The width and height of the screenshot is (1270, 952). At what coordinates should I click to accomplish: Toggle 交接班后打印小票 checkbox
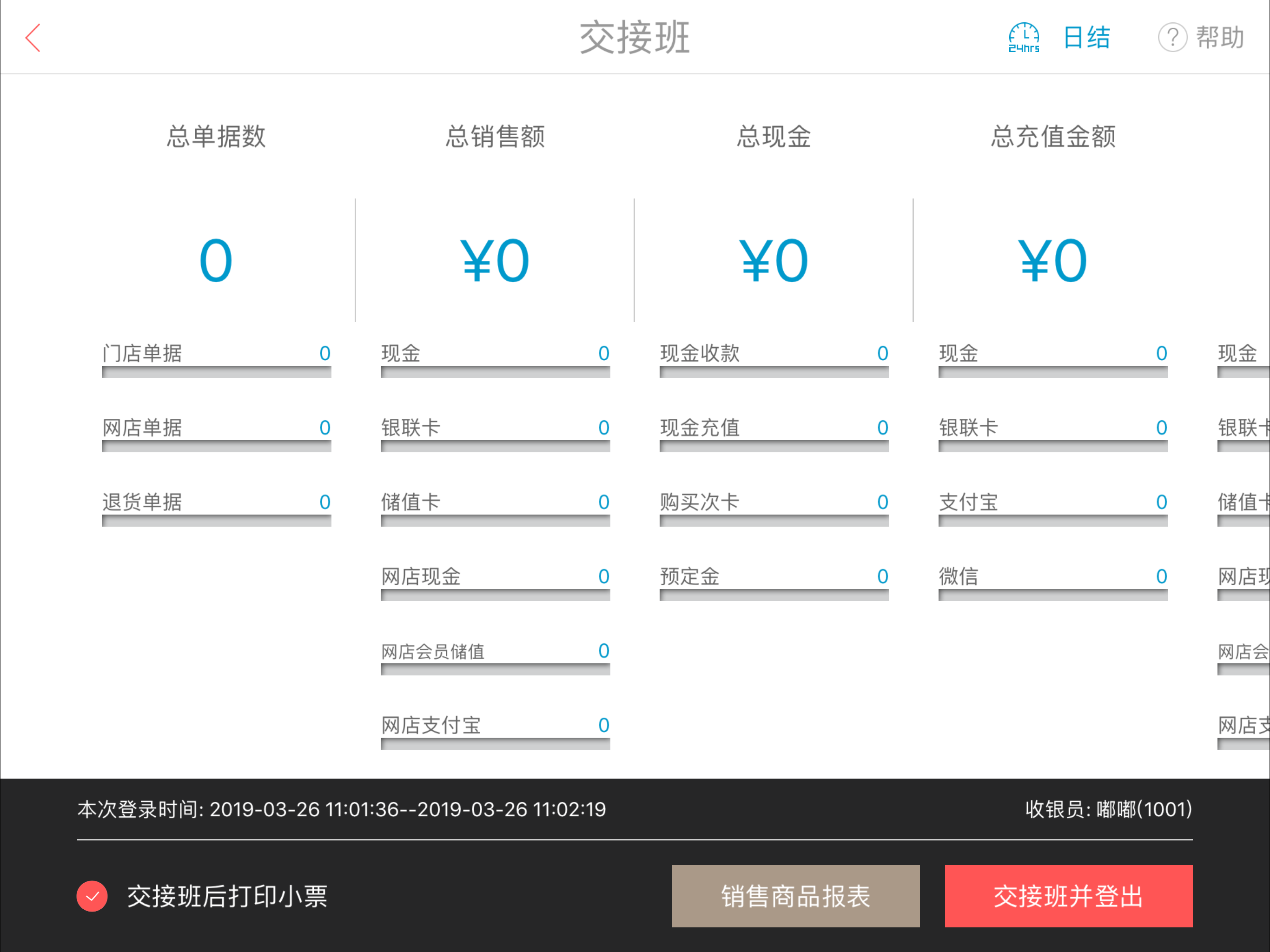point(93,896)
